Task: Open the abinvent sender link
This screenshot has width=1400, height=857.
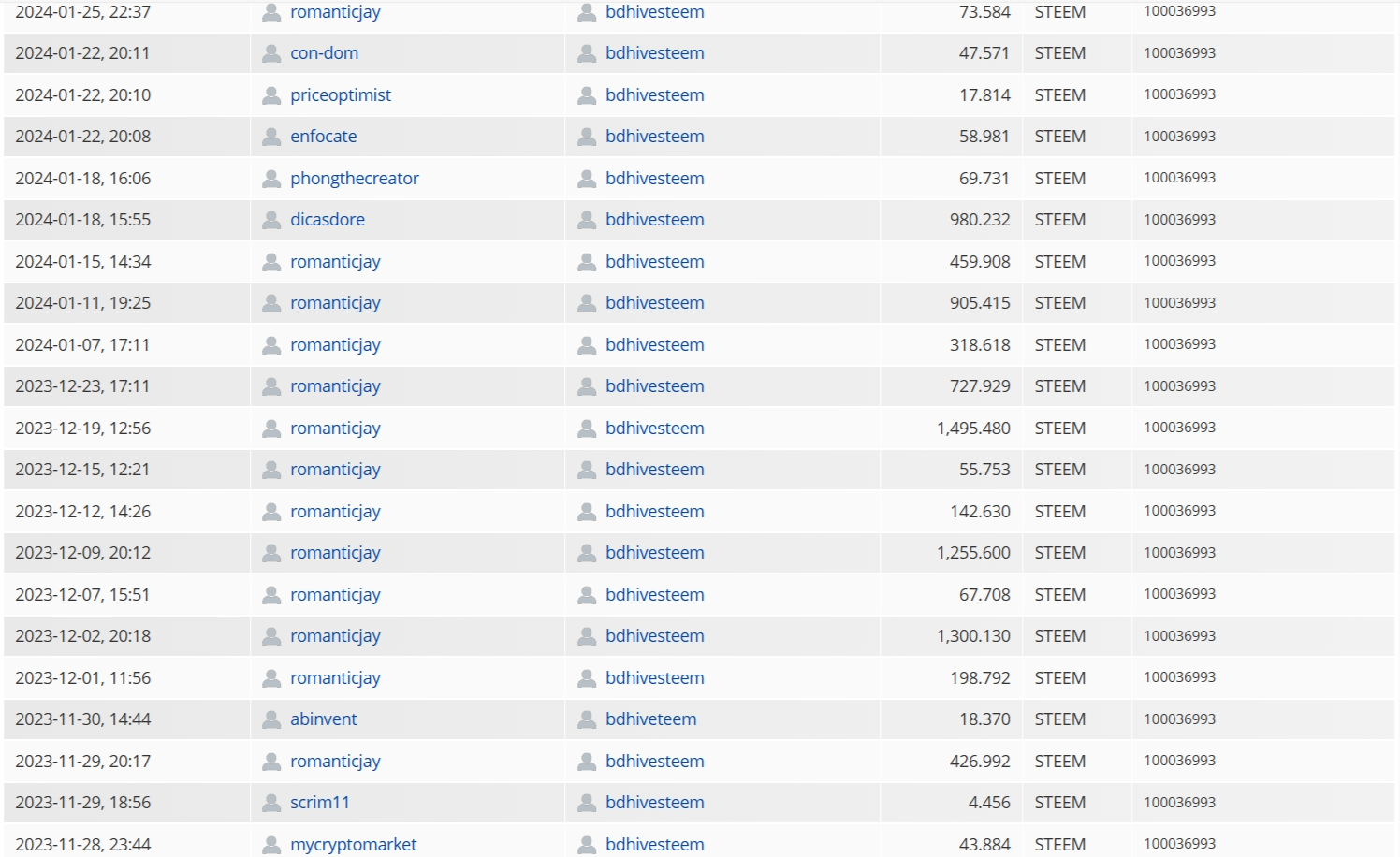Action: tap(324, 719)
